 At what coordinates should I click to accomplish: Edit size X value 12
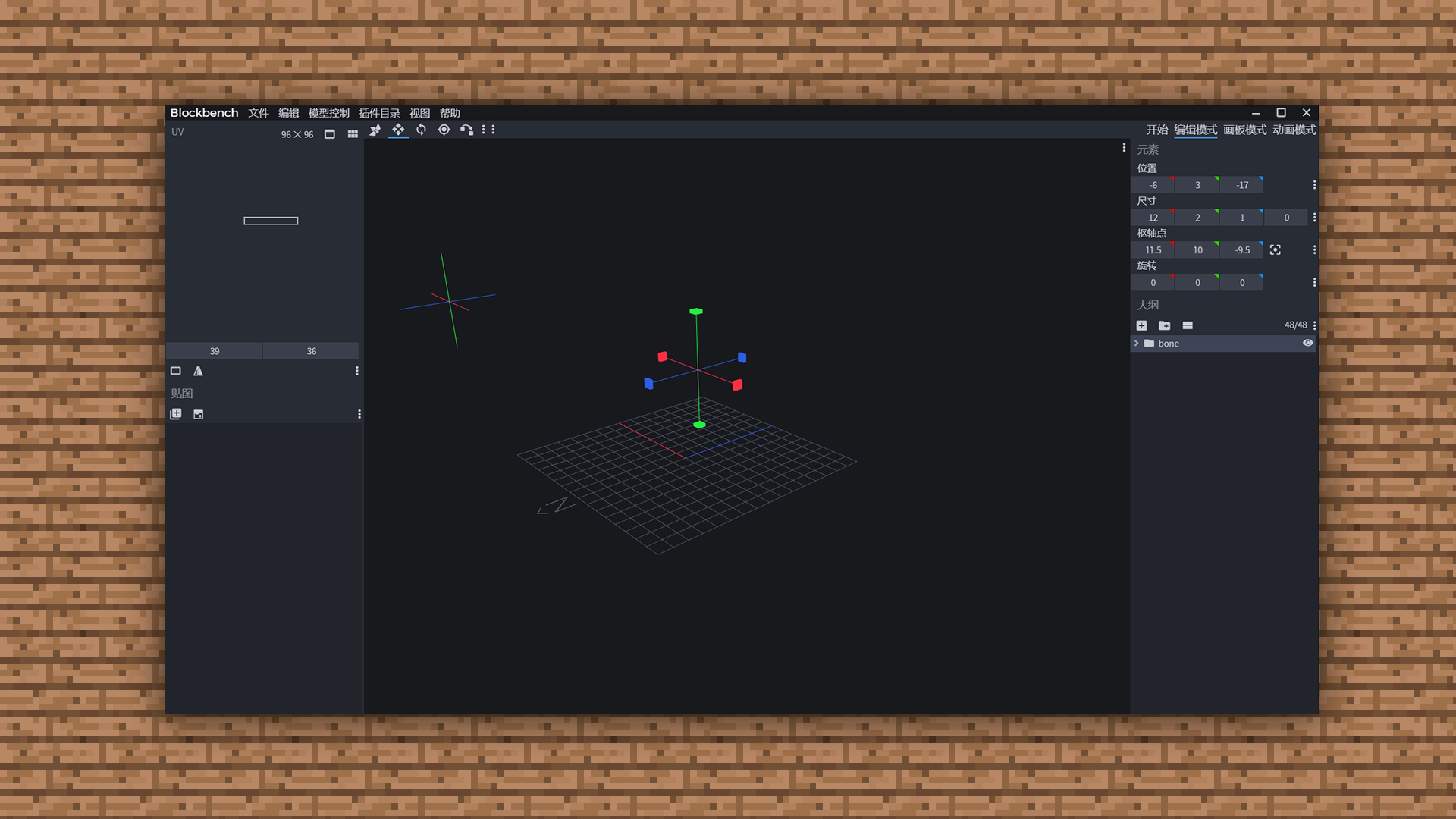pos(1153,218)
